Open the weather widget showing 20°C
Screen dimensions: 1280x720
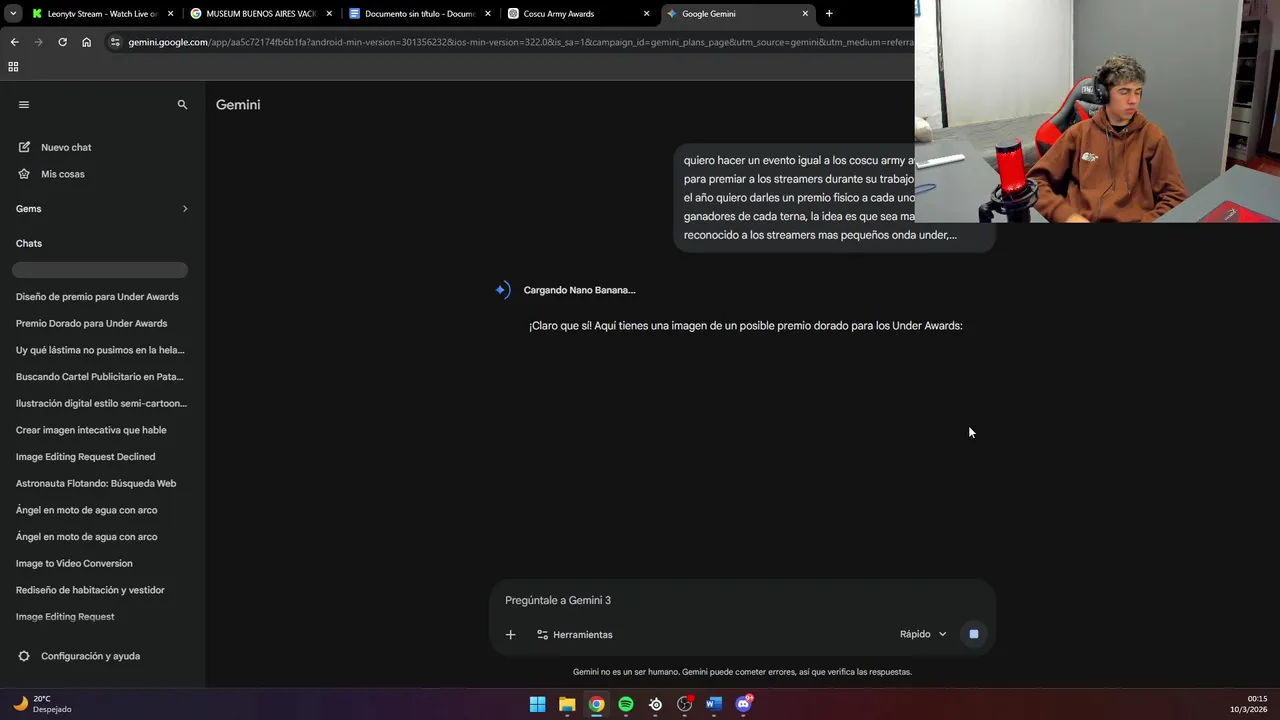42,704
